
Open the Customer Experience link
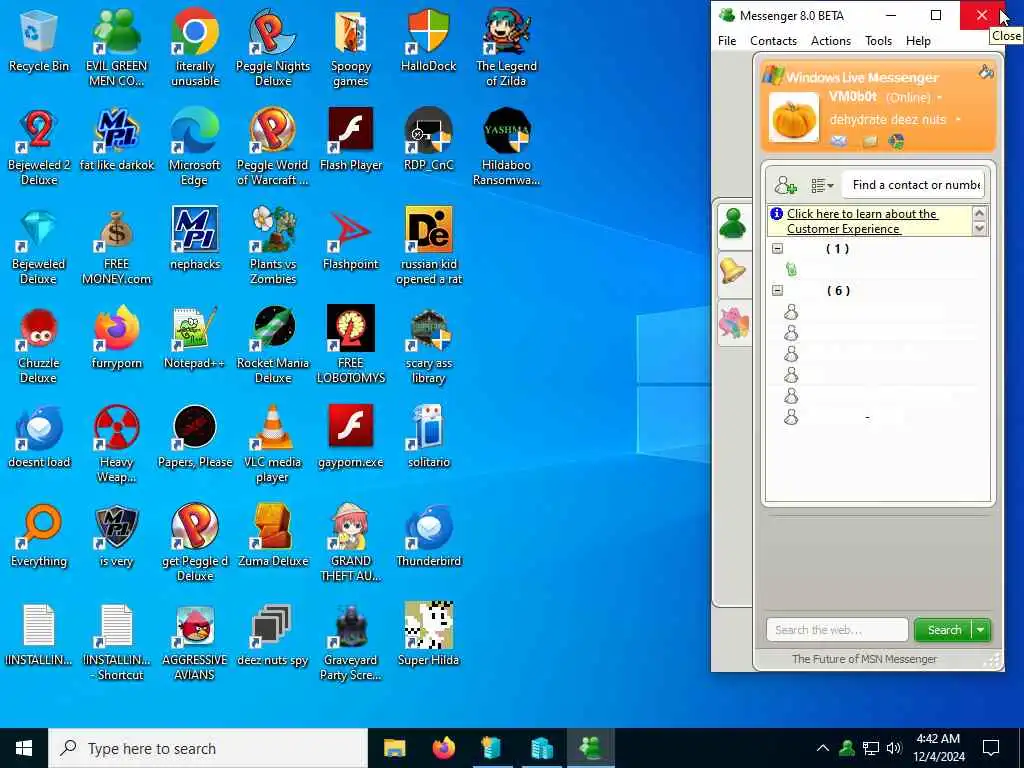point(862,221)
